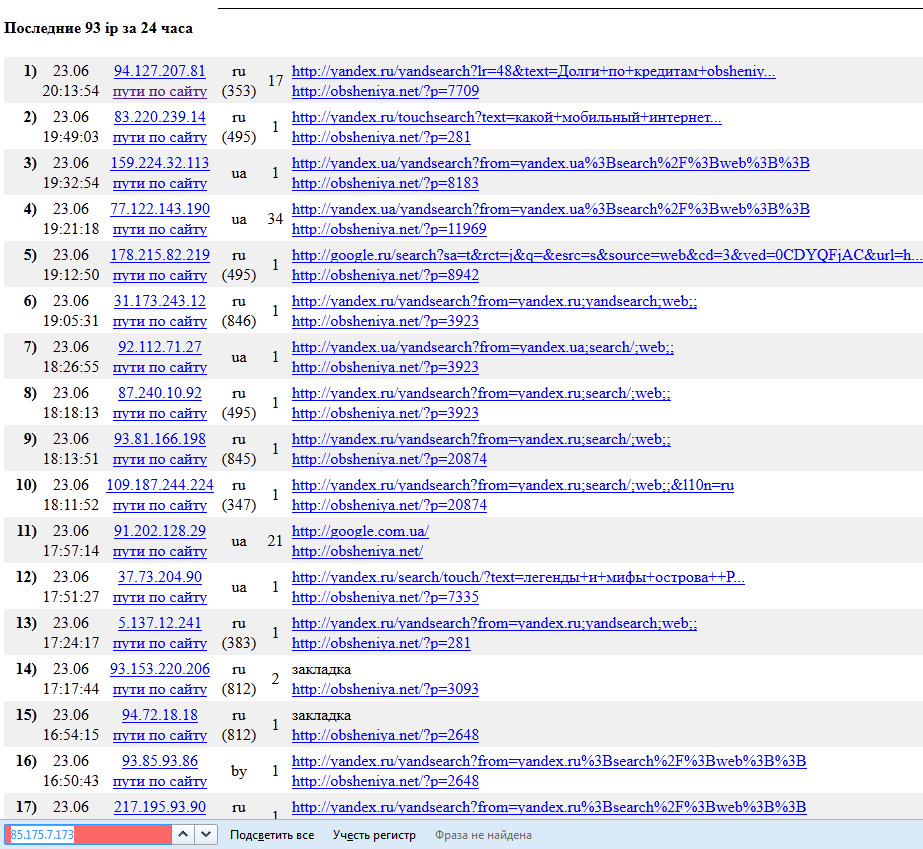
Task: Open IP address 77.122.143.190
Action: coord(160,209)
